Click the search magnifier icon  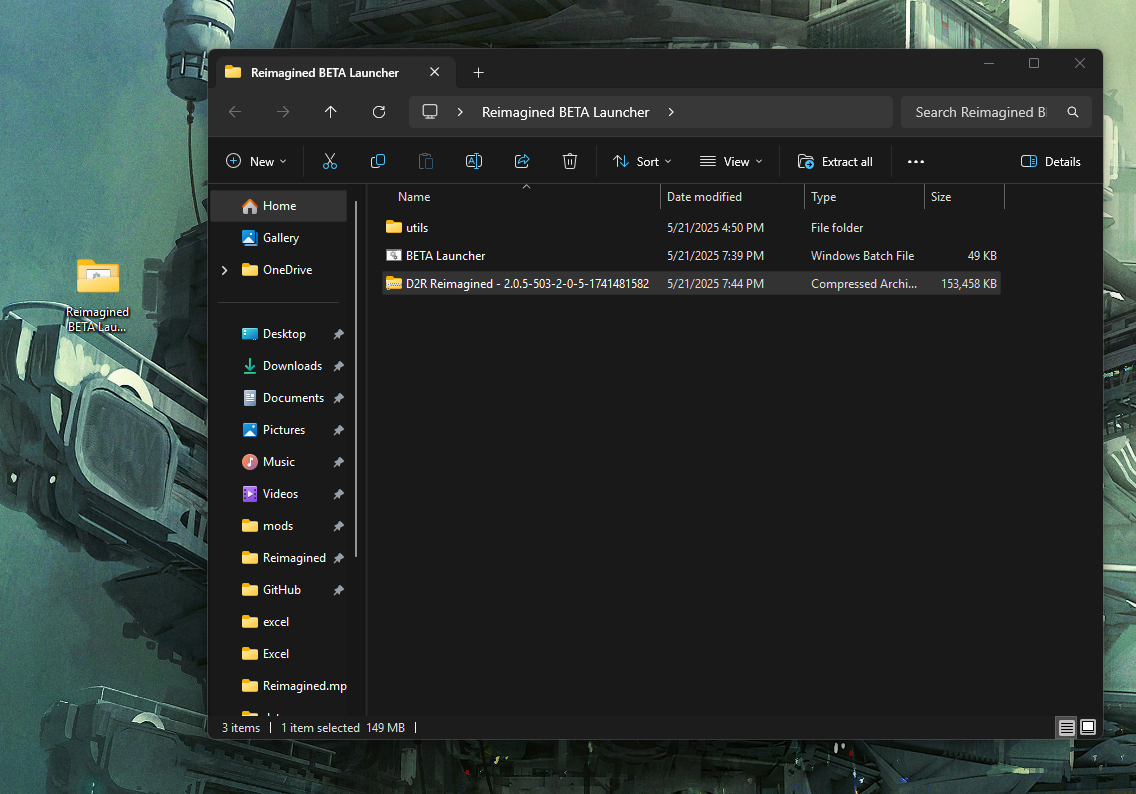(x=1073, y=112)
